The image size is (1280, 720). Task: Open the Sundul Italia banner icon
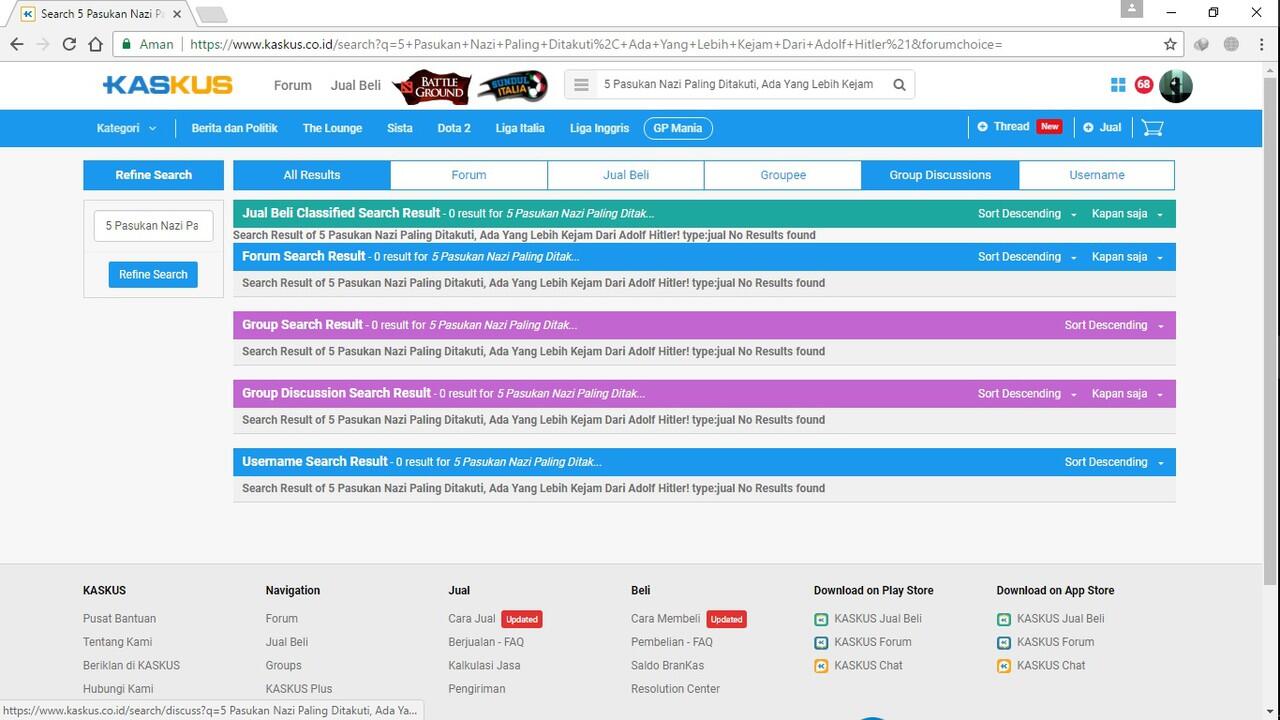(x=512, y=86)
